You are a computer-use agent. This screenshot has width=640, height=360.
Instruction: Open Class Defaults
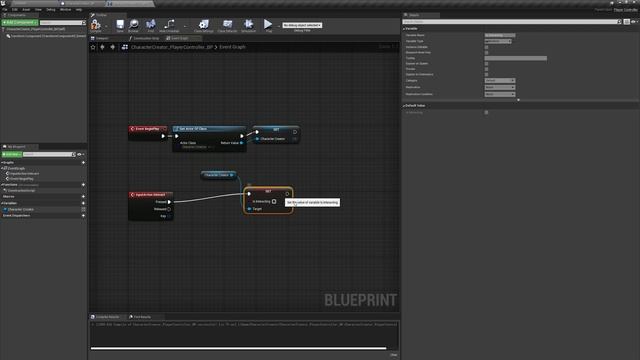[x=227, y=25]
